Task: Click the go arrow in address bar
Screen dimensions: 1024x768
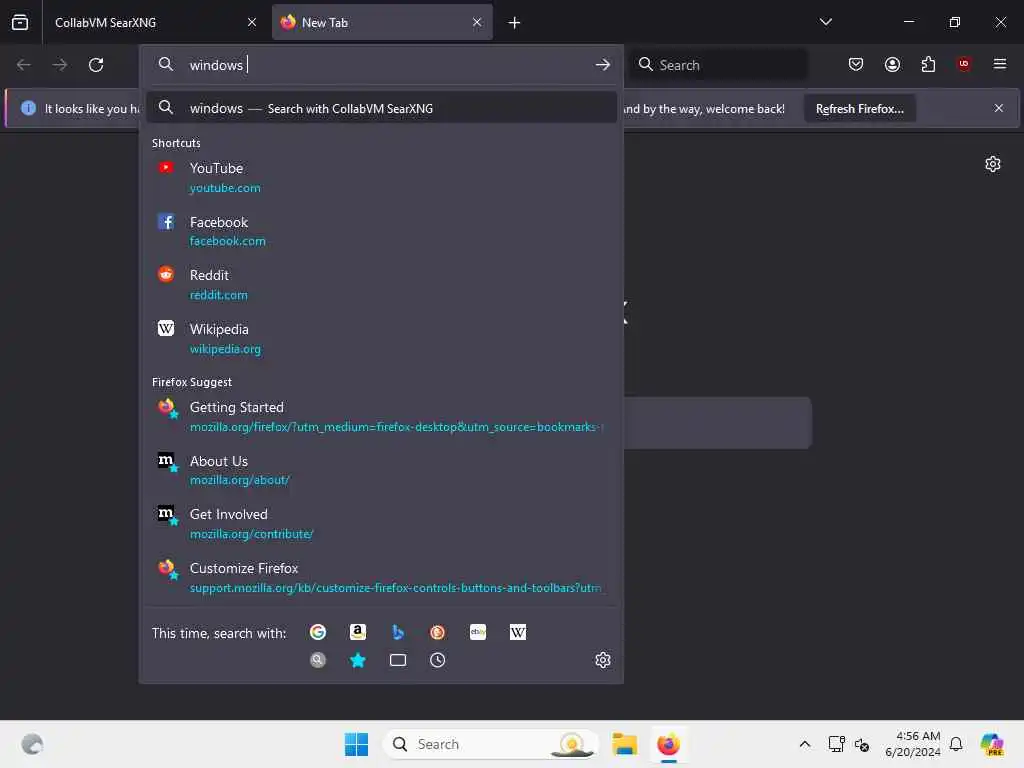Action: [x=602, y=65]
